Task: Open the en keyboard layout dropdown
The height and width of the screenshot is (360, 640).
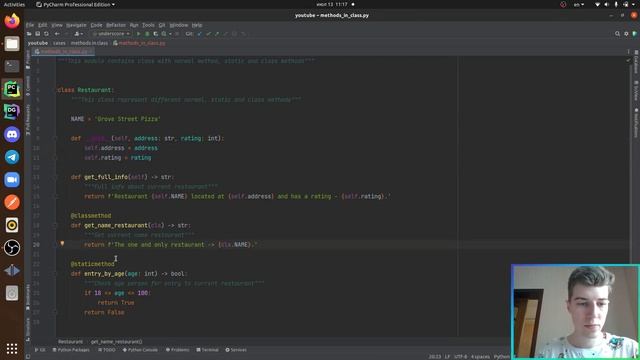Action: coord(579,4)
